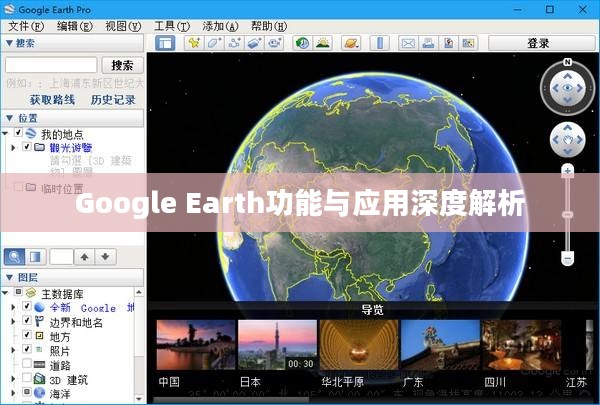600x405 pixels.
Task: Click the look-up arrow on look joystick
Action: tap(567, 77)
